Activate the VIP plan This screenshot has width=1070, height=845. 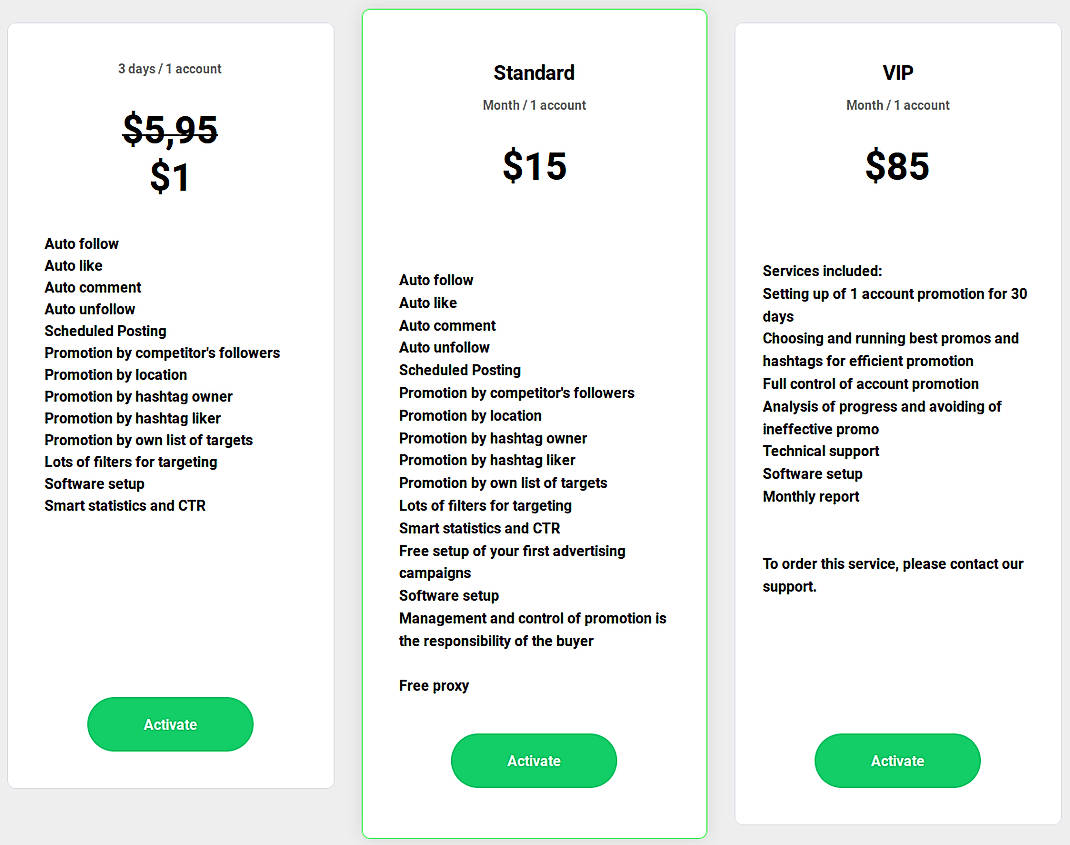897,760
